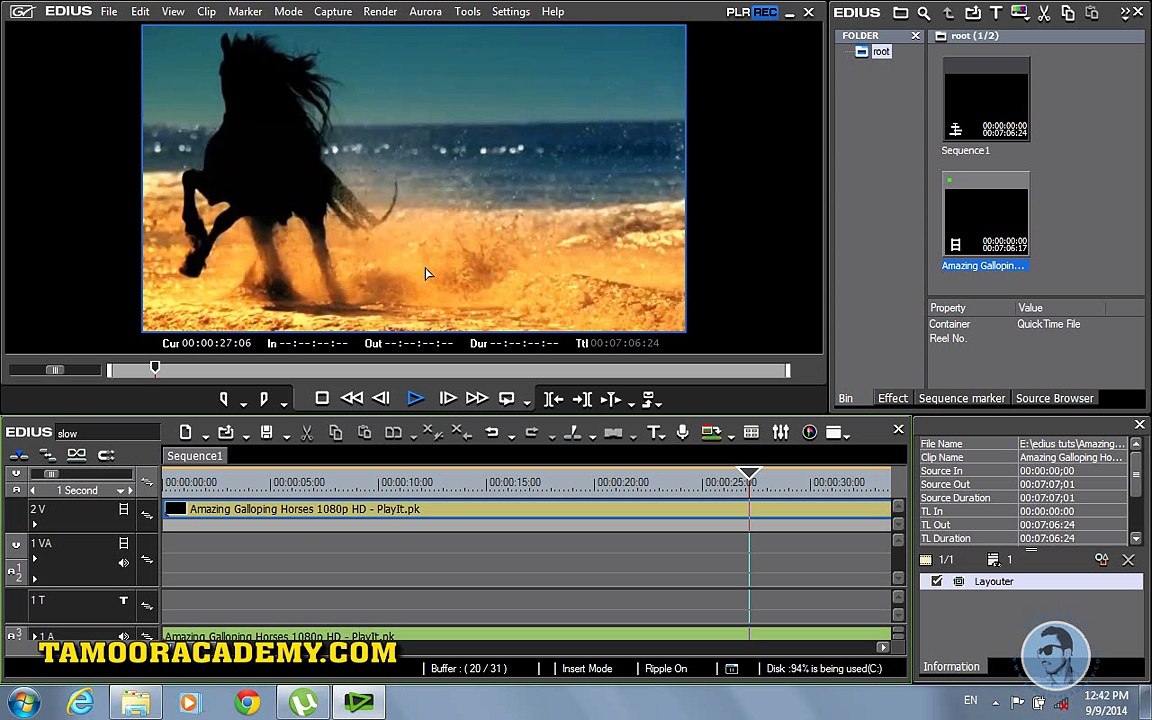1152x720 pixels.
Task: Expand the video part of track 1 VA
Action: pyautogui.click(x=34, y=559)
